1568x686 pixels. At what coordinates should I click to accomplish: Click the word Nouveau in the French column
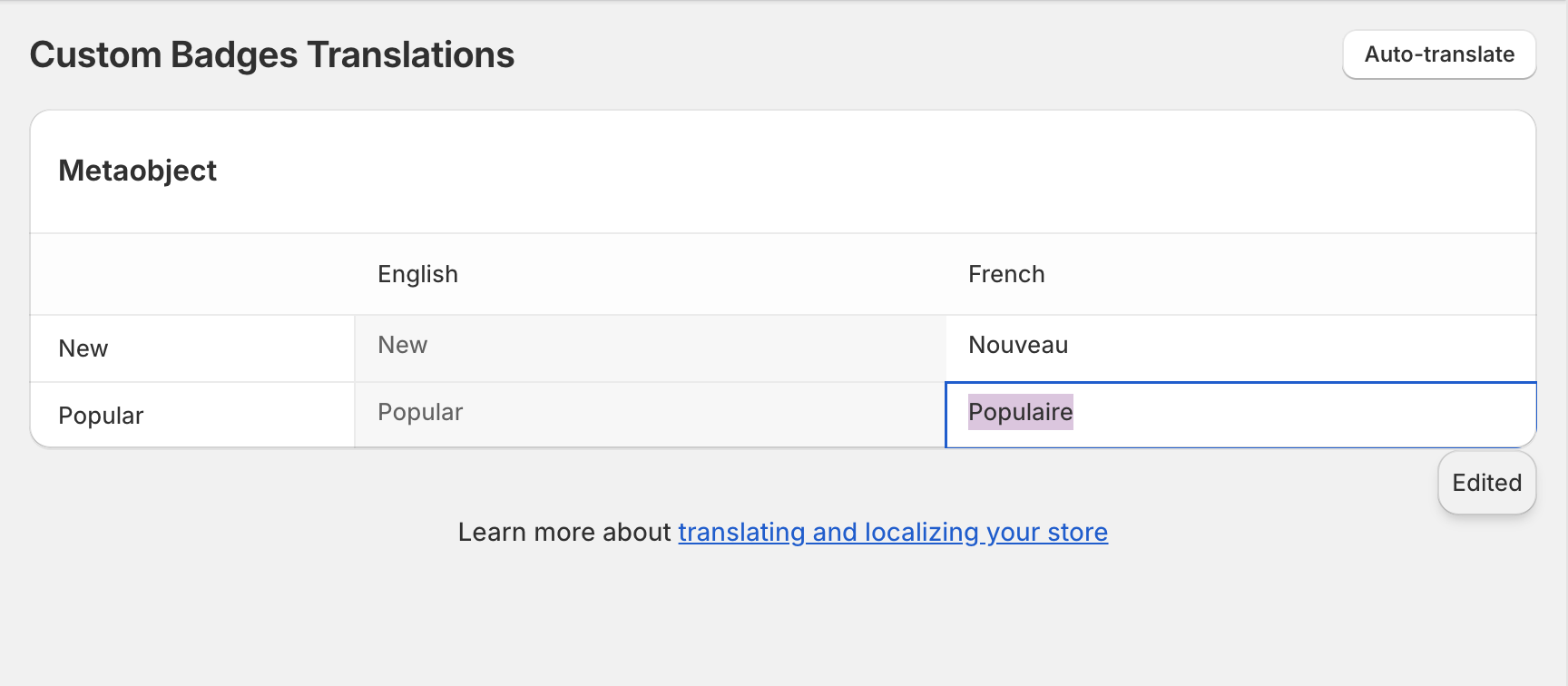[x=1018, y=345]
